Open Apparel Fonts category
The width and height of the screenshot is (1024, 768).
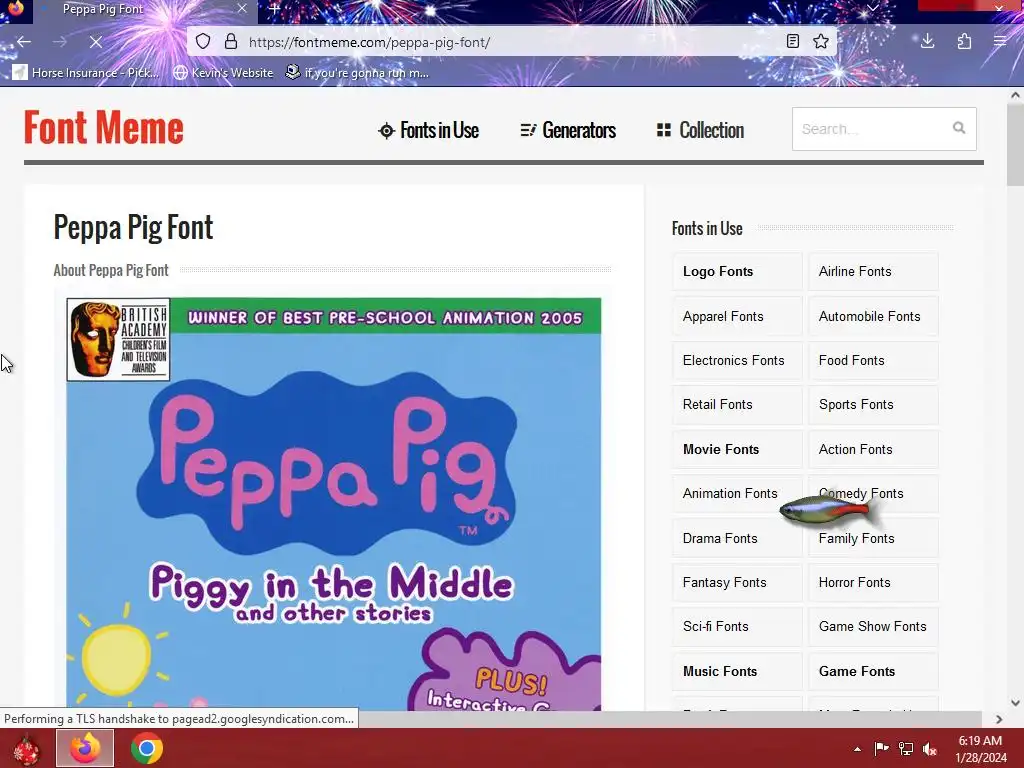pyautogui.click(x=737, y=316)
